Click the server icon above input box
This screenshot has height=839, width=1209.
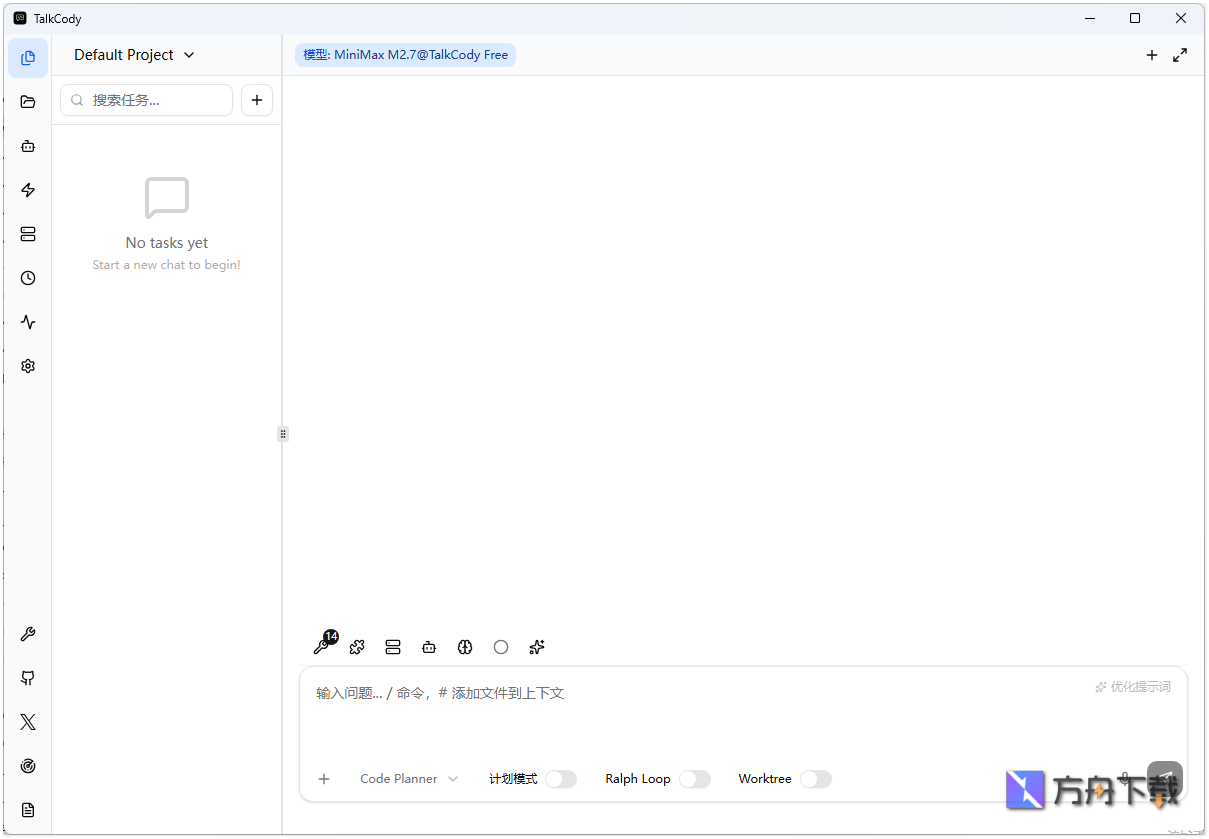pyautogui.click(x=393, y=647)
